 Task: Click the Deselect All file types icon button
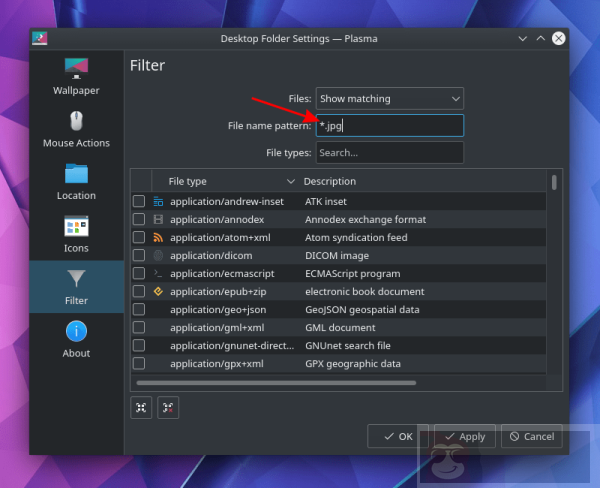coord(168,408)
